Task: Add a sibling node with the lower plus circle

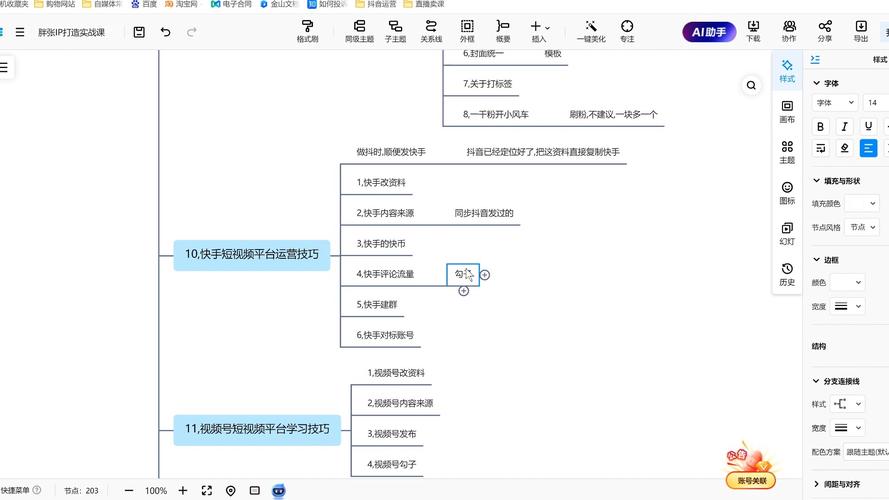Action: tap(463, 291)
